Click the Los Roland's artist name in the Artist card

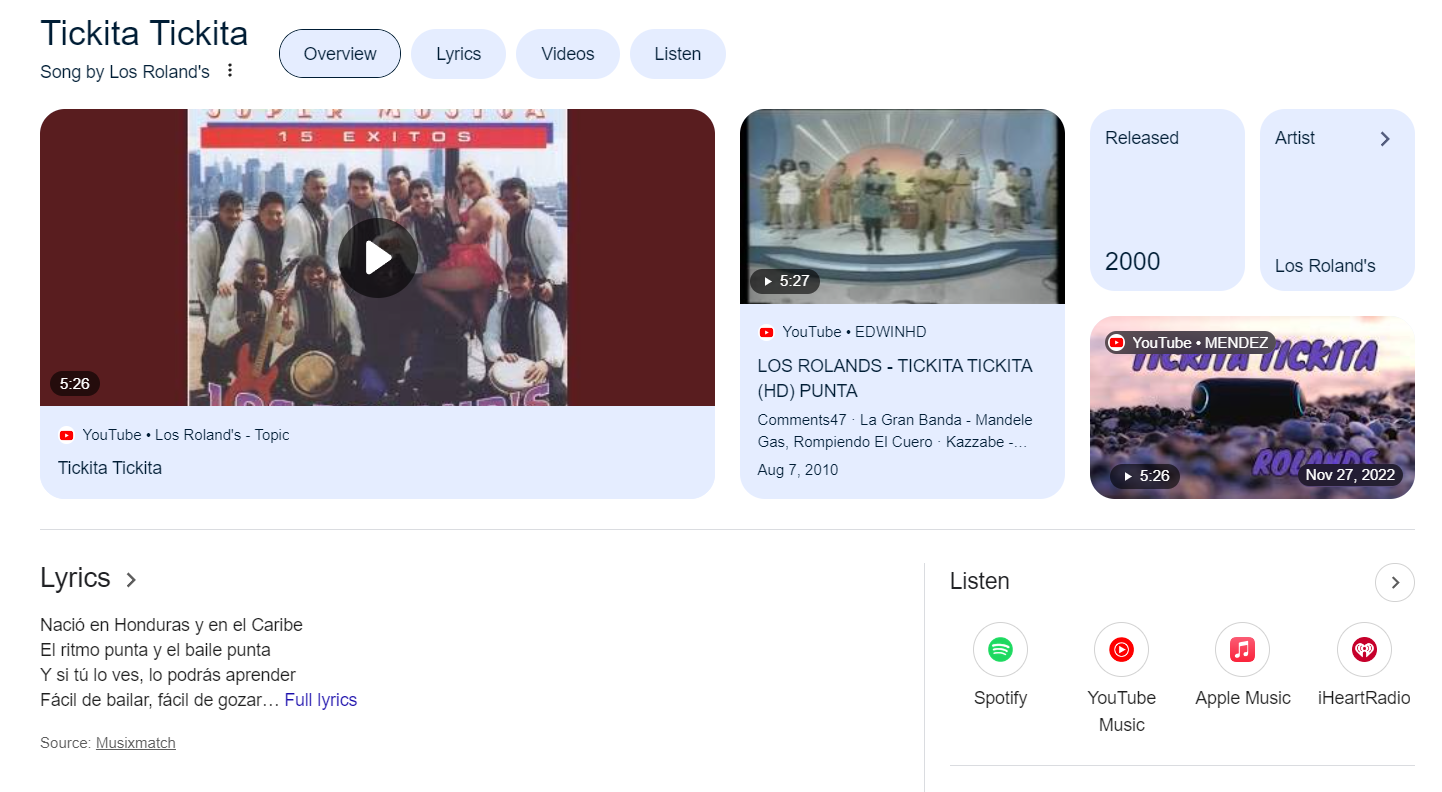[1325, 266]
